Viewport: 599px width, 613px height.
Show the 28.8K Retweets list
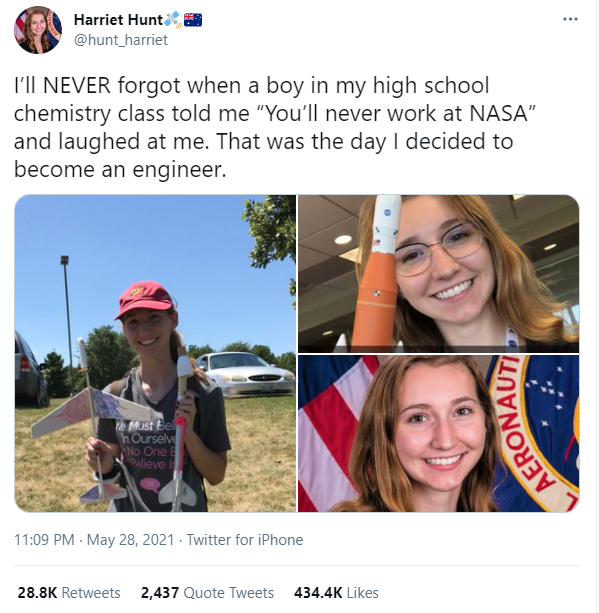tap(69, 593)
